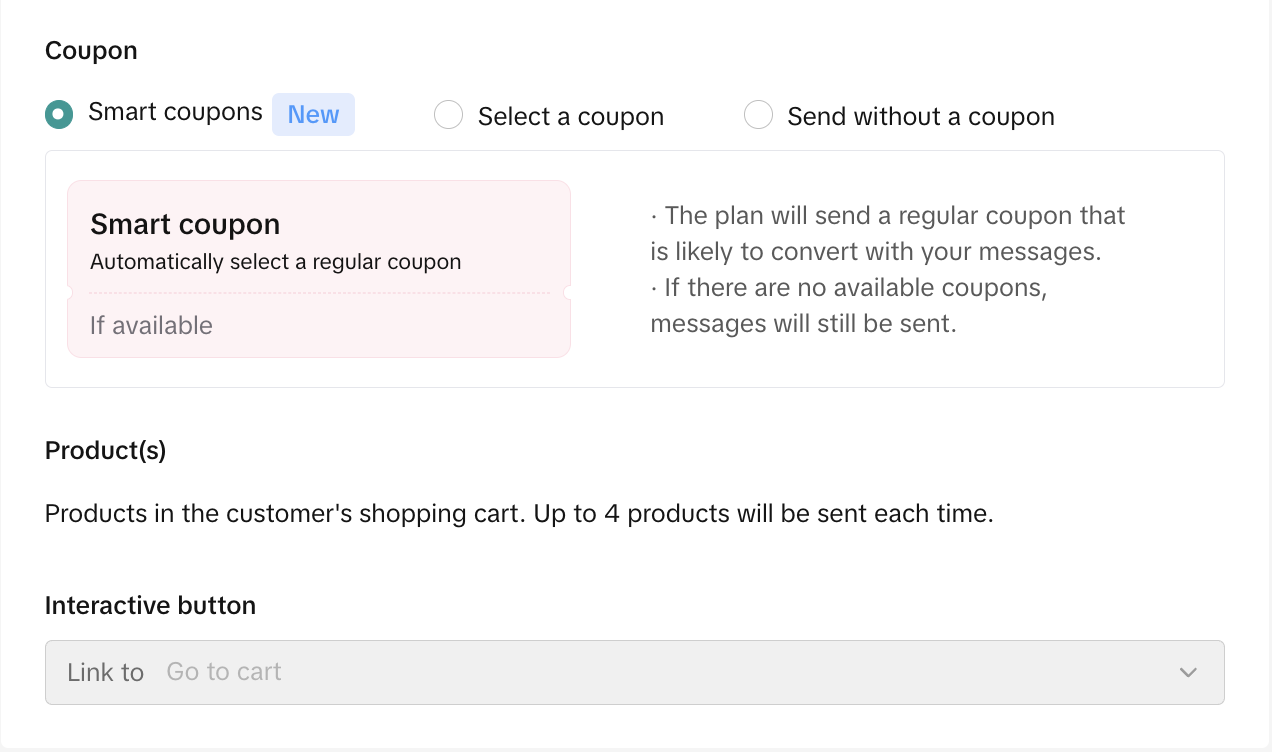The width and height of the screenshot is (1272, 752).
Task: Click the 'Interactive button' section heading
Action: [x=150, y=605]
